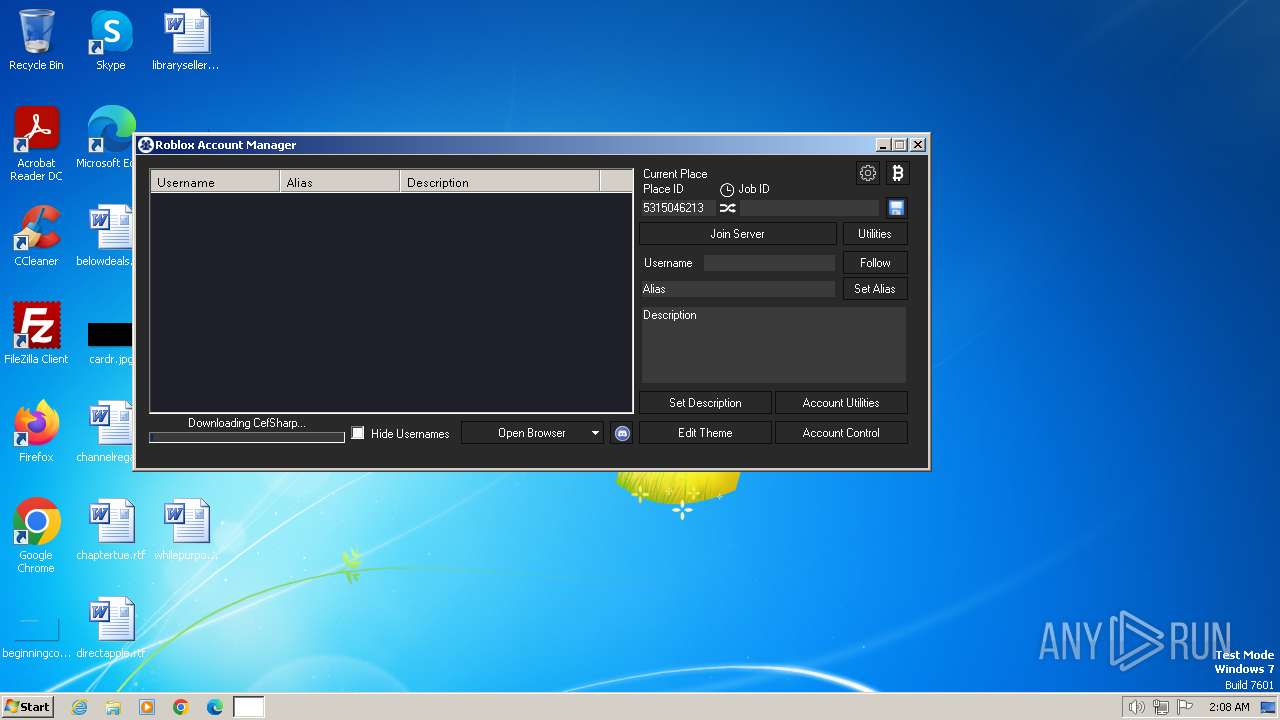Open Account Control

click(841, 433)
